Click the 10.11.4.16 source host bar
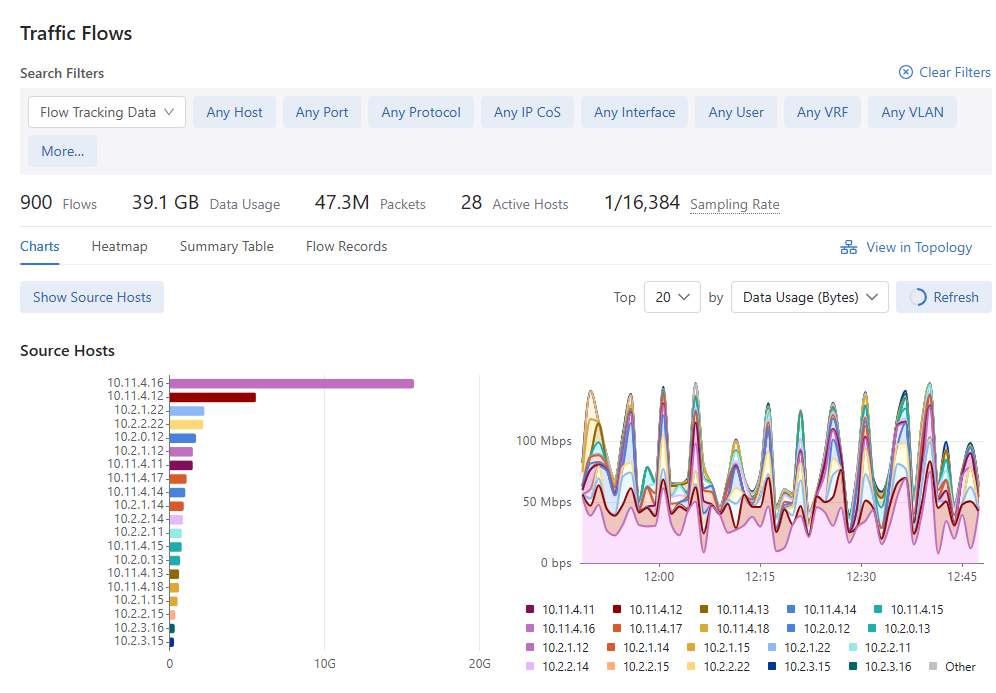This screenshot has height=693, width=996. [292, 384]
